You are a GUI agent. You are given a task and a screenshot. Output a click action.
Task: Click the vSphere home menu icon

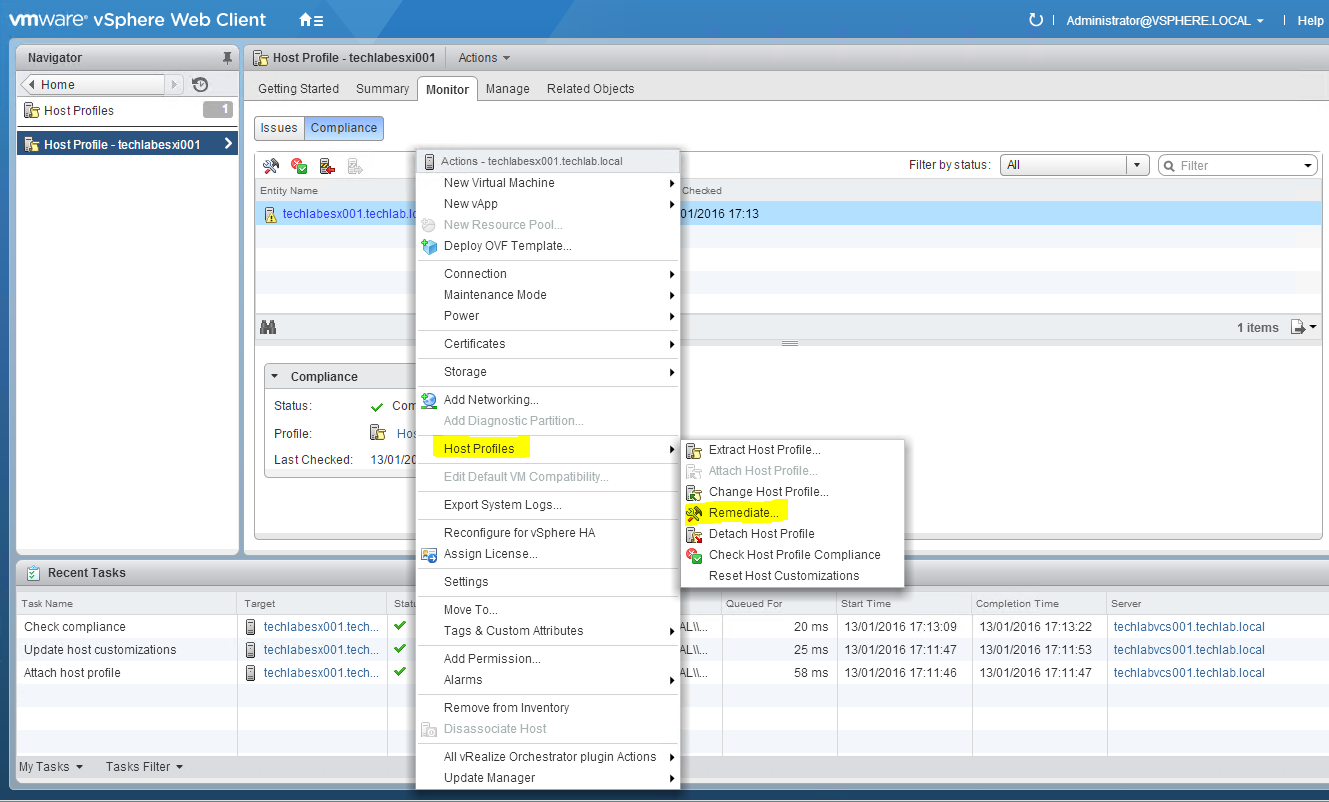310,20
